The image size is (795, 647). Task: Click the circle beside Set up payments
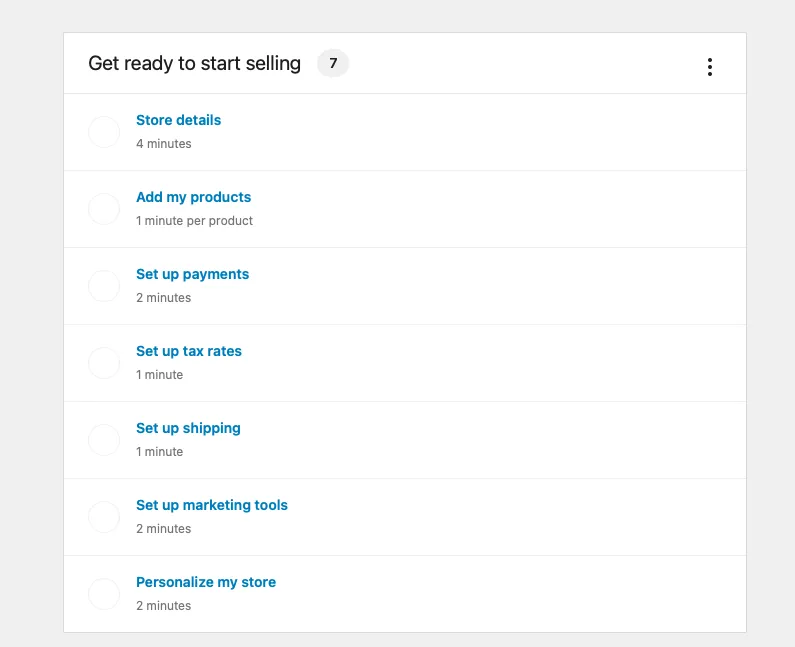tap(104, 286)
